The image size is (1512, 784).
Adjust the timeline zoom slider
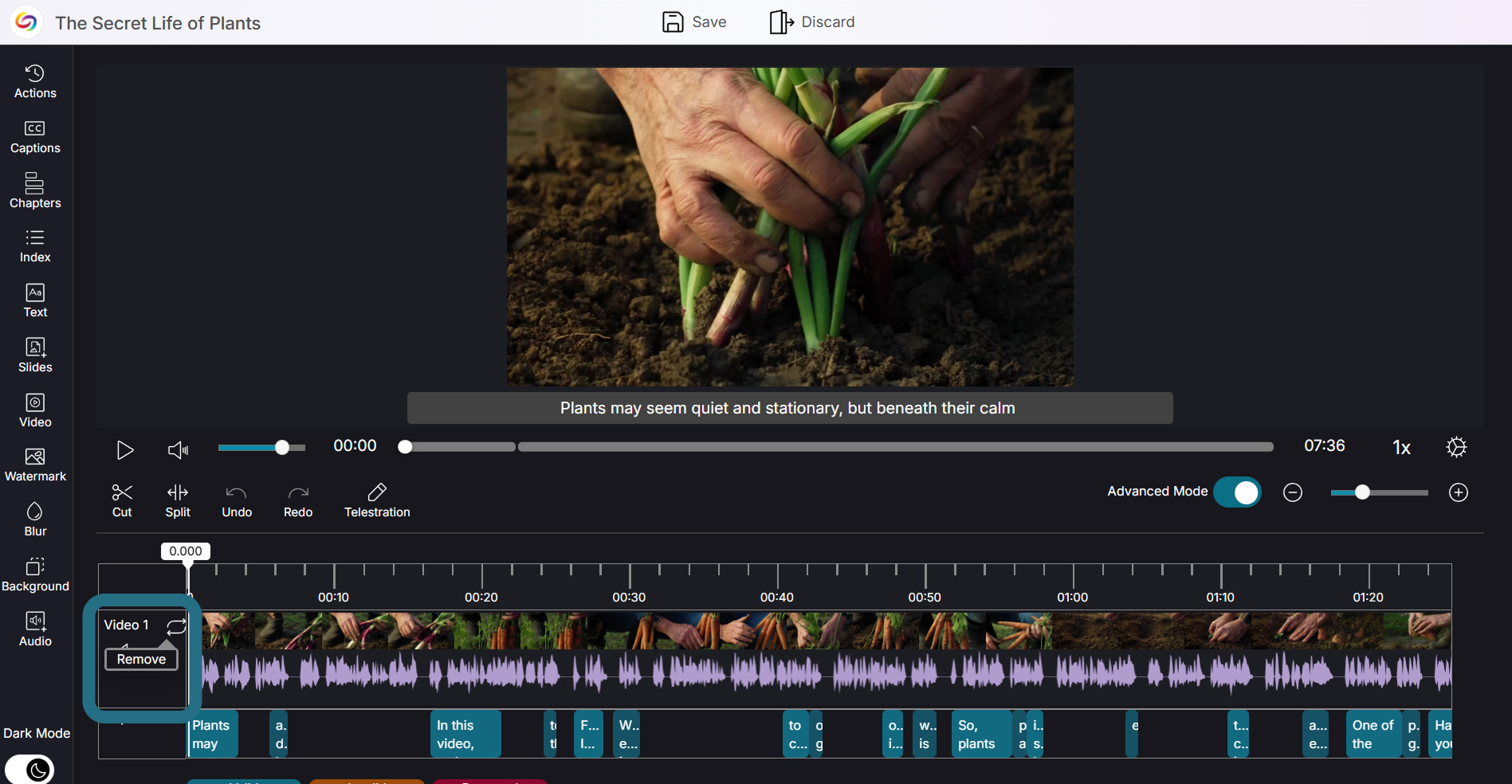pyautogui.click(x=1379, y=492)
